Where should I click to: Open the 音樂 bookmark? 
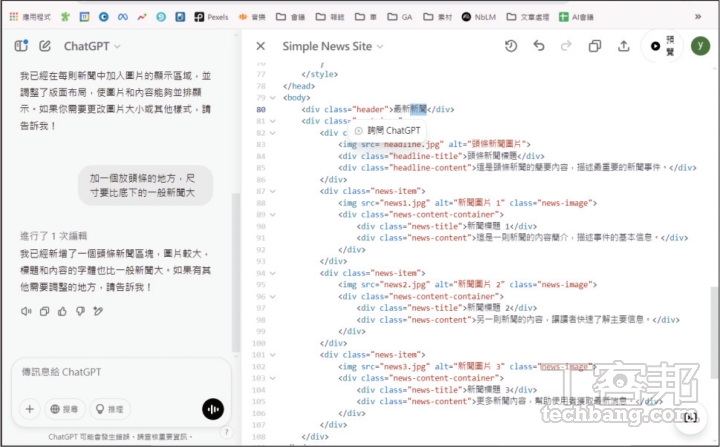point(252,17)
